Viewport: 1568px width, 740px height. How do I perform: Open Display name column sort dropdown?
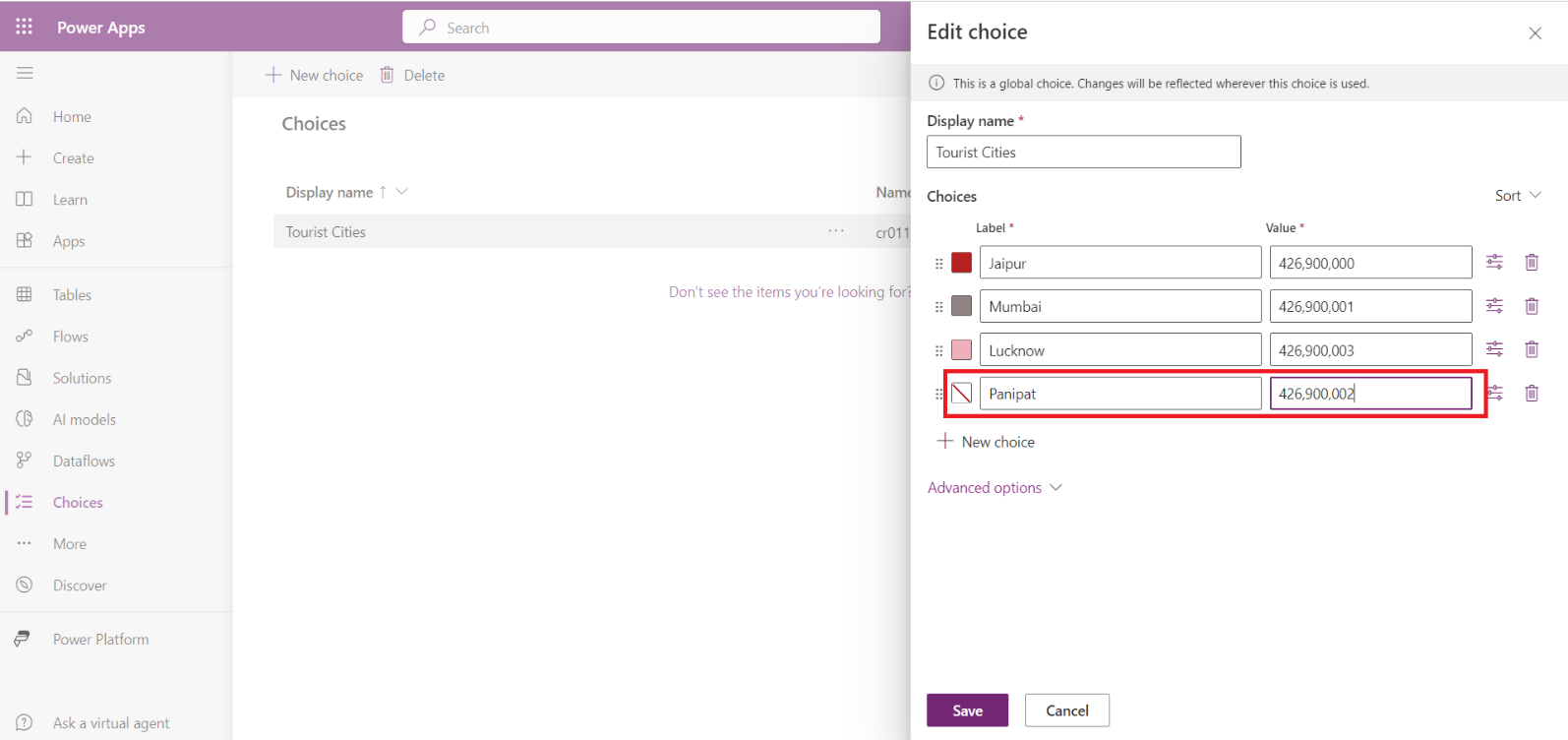click(x=401, y=192)
